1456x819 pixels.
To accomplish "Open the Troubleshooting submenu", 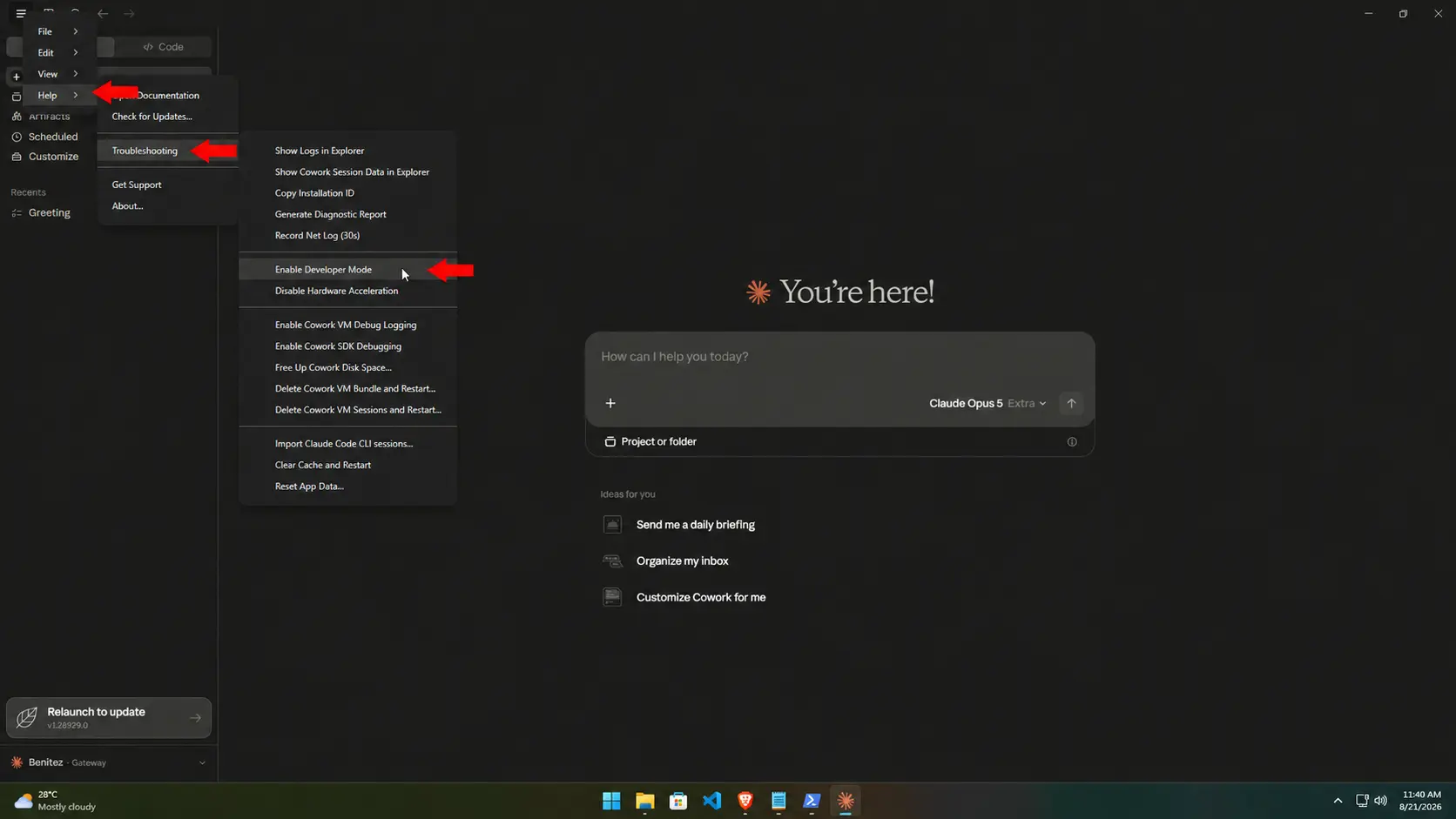I will click(167, 151).
